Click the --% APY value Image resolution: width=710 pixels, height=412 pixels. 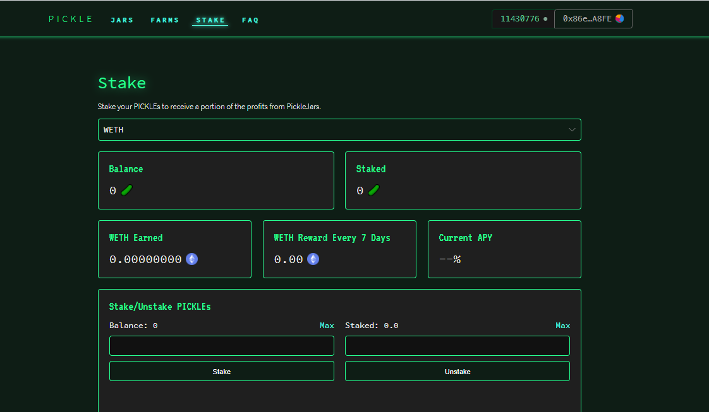click(x=450, y=259)
